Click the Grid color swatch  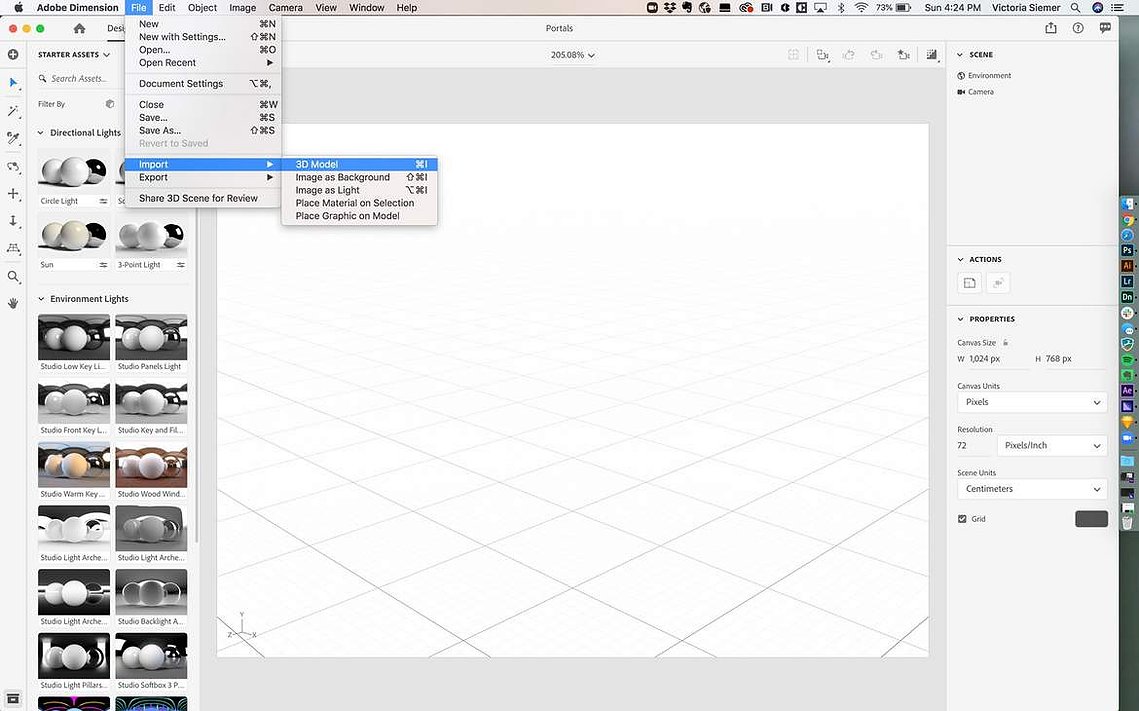click(x=1091, y=519)
